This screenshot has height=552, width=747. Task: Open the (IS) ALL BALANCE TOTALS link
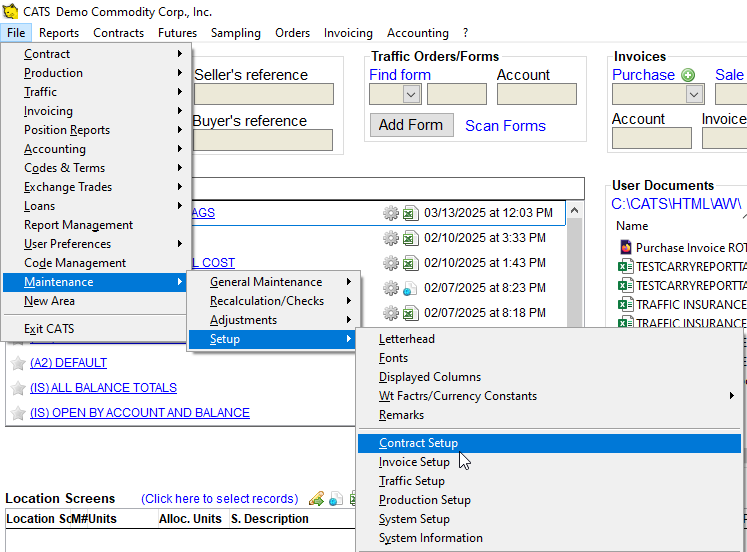pos(103,388)
